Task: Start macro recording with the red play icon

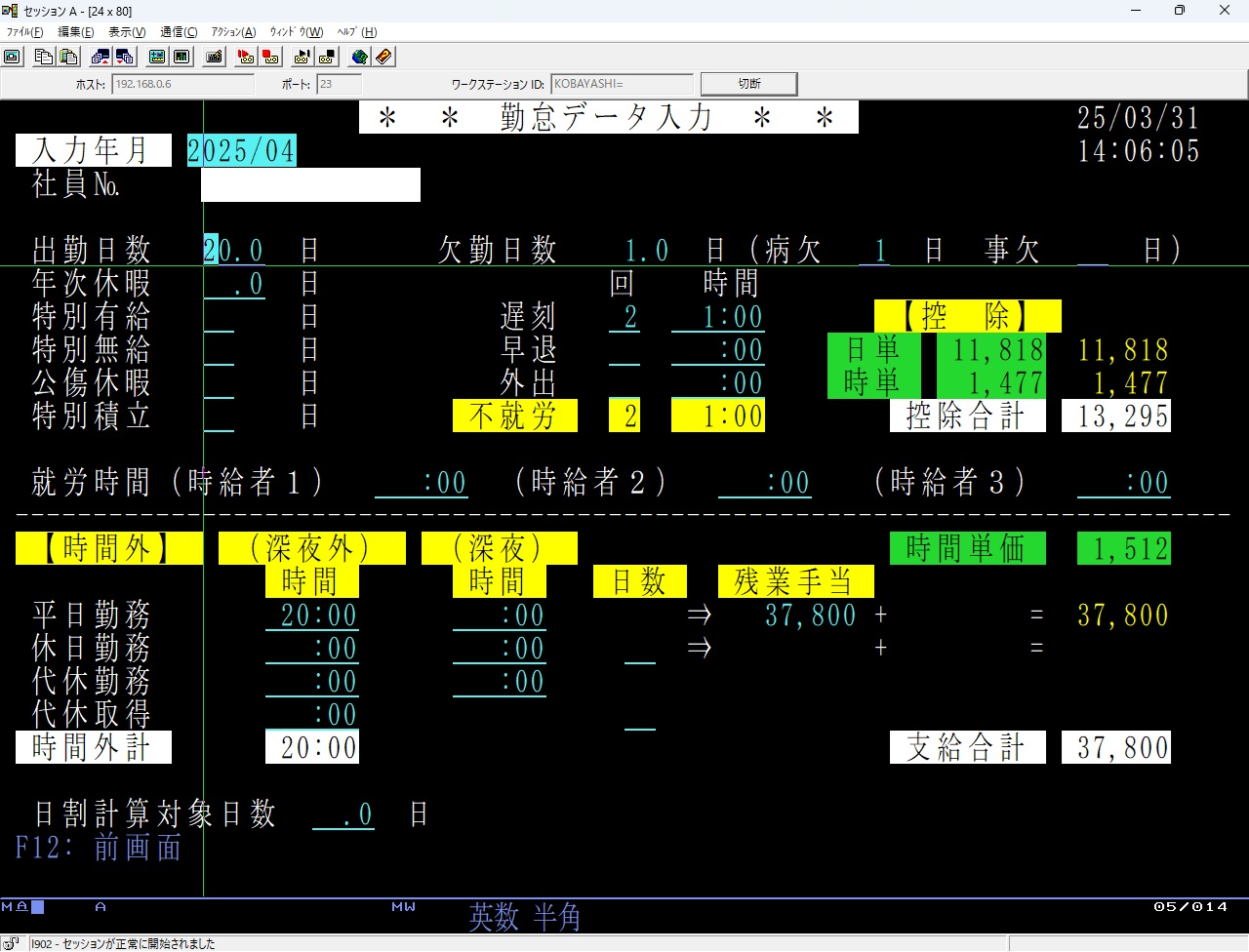Action: click(246, 57)
